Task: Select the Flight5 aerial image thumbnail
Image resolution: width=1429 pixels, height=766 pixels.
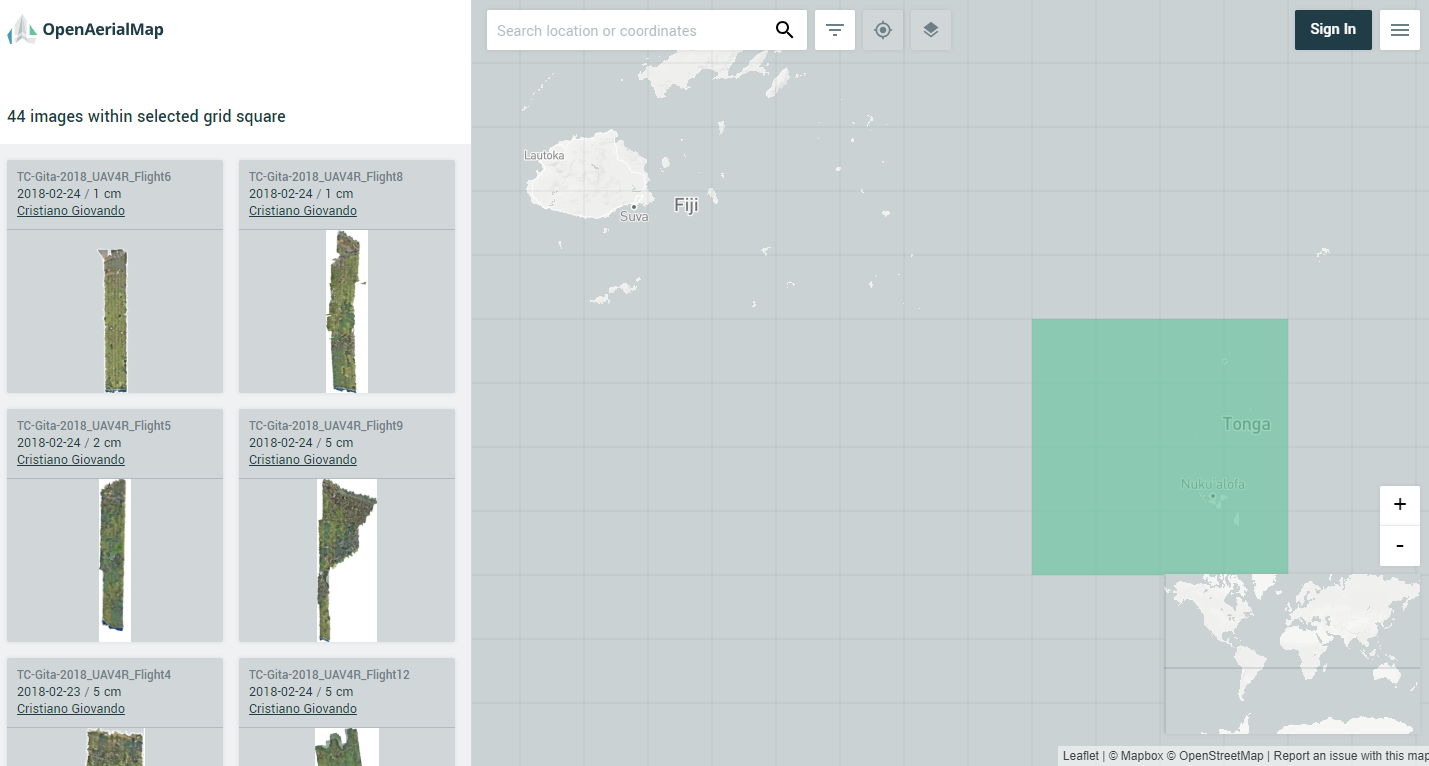Action: click(x=115, y=560)
